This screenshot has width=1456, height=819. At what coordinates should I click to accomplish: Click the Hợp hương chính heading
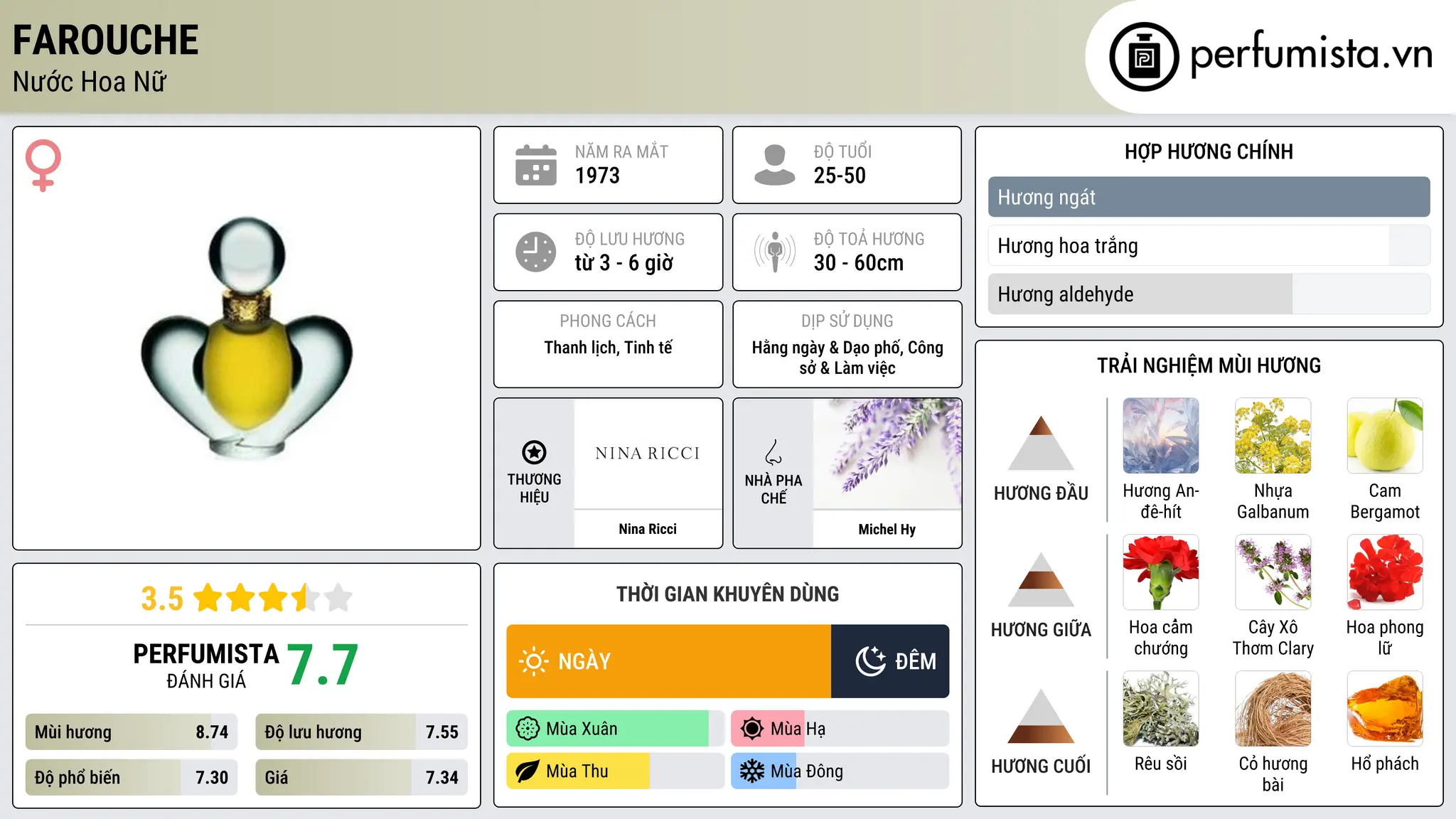(1209, 151)
